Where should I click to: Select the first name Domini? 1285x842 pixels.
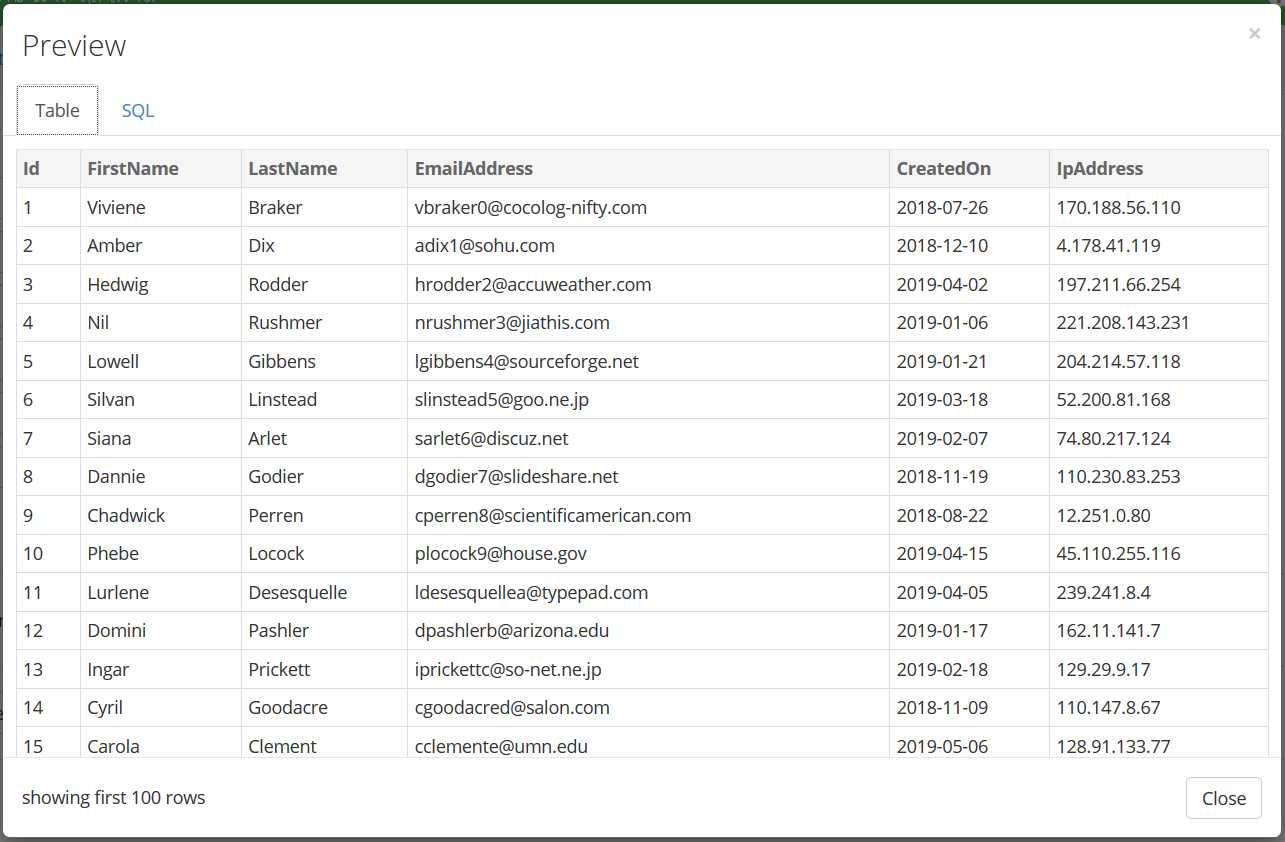117,631
